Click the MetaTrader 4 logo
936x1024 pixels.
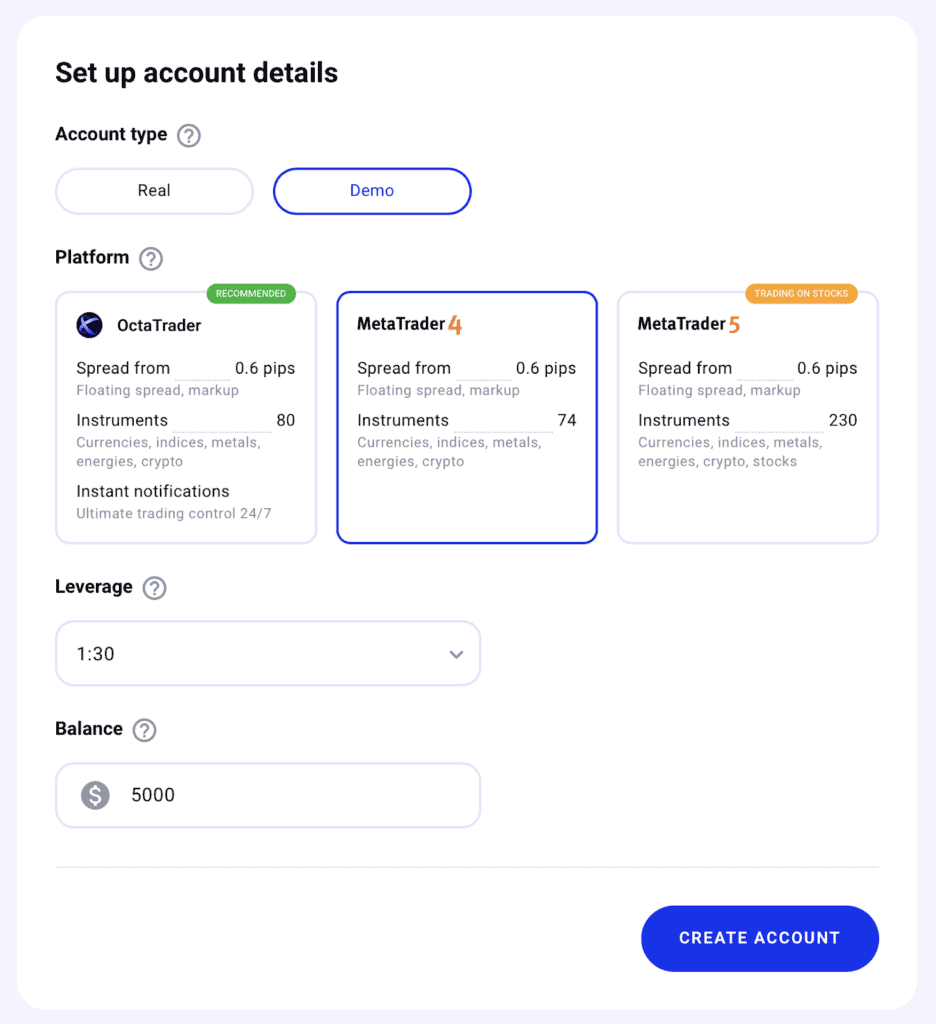click(x=410, y=325)
